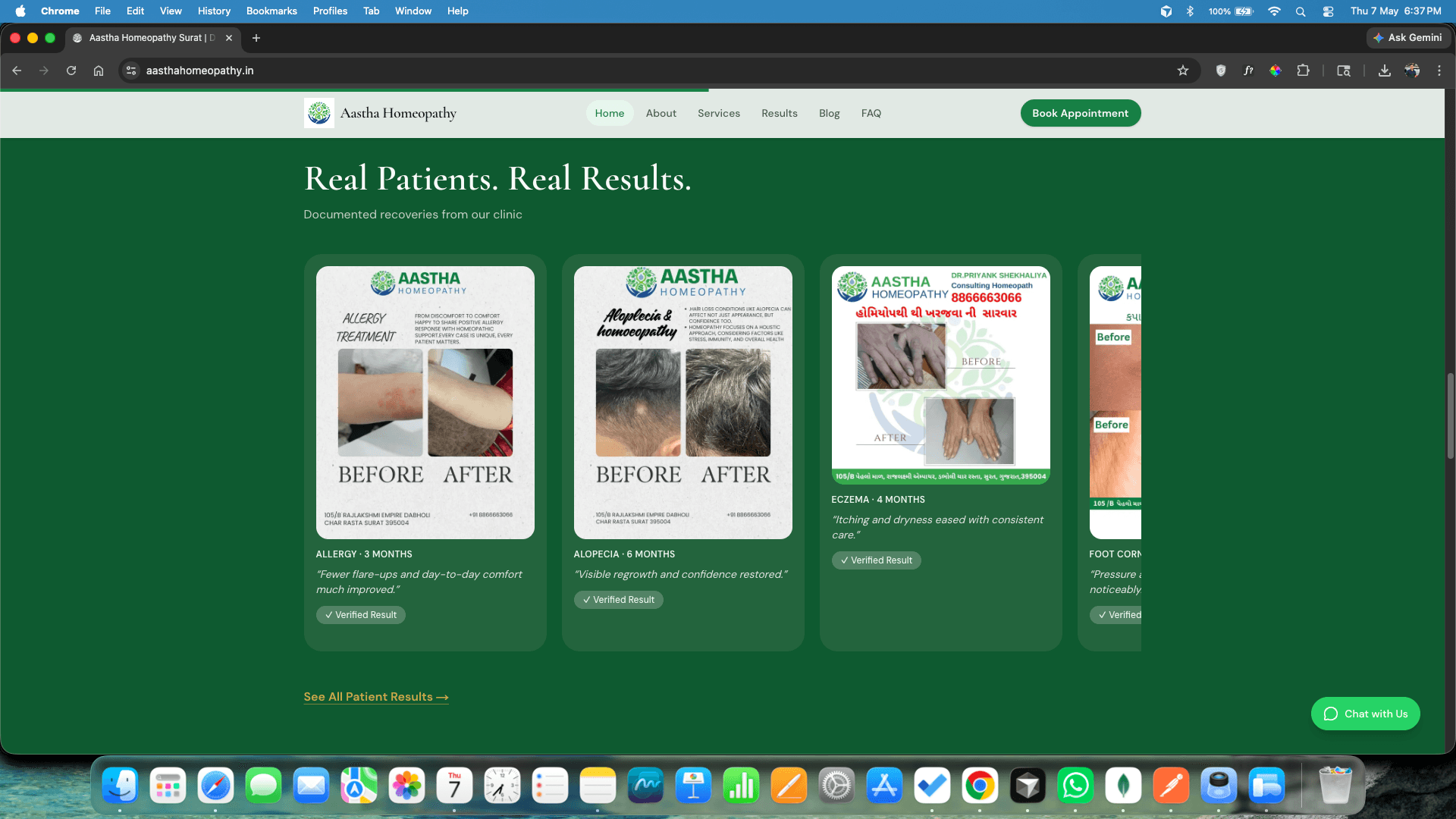Go back with browser back arrow

tap(17, 71)
